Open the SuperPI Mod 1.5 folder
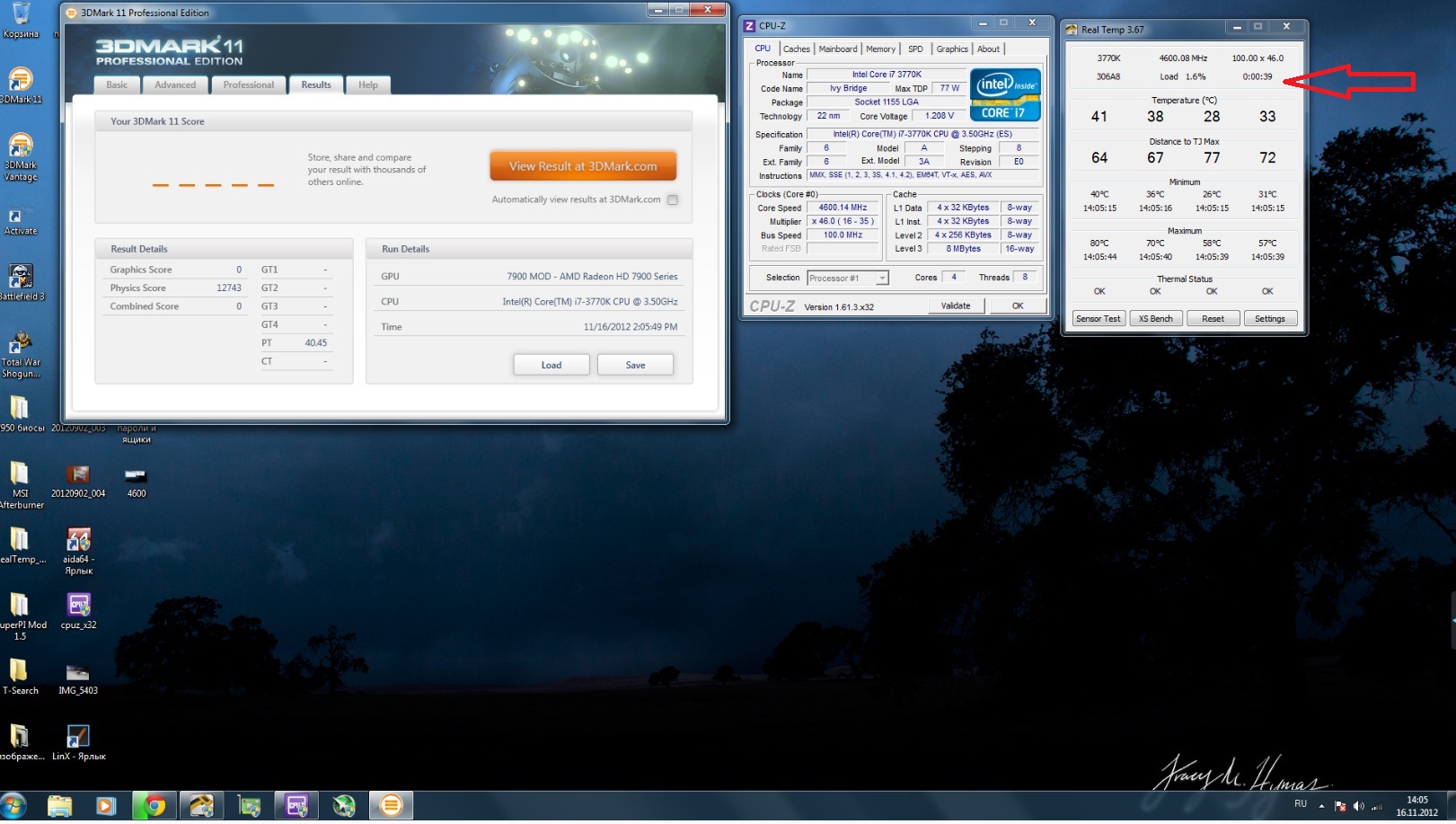1456x824 pixels. pos(21,616)
